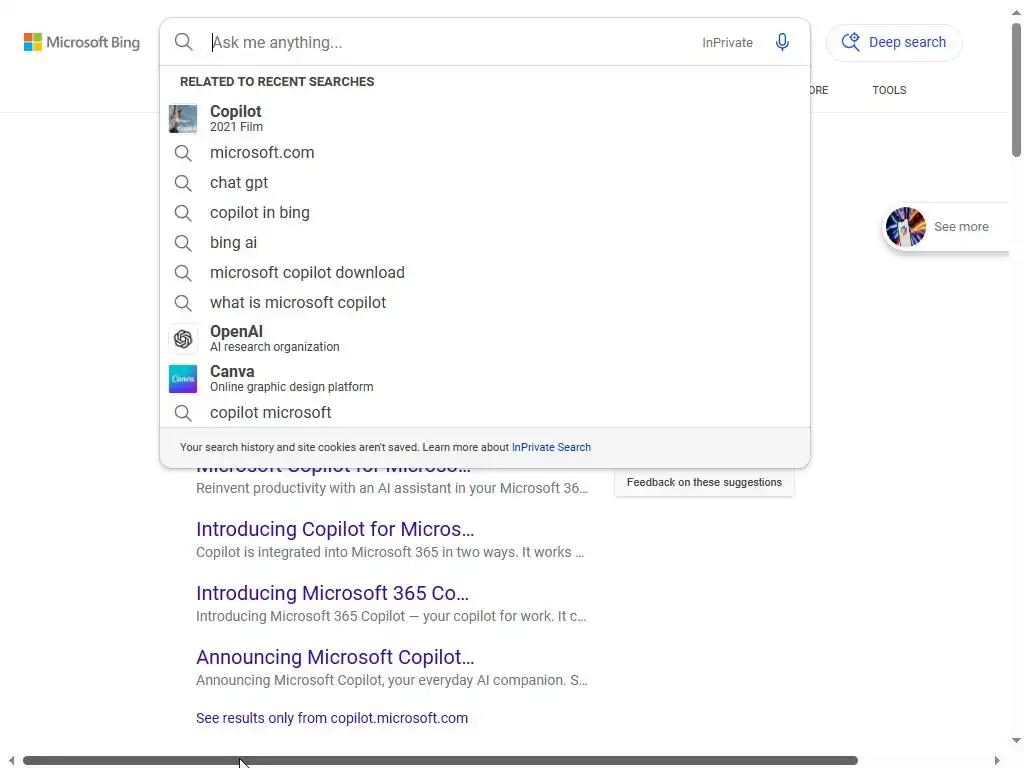This screenshot has width=1024, height=768.
Task: Click magnifier icon beside chat gpt
Action: tap(183, 184)
